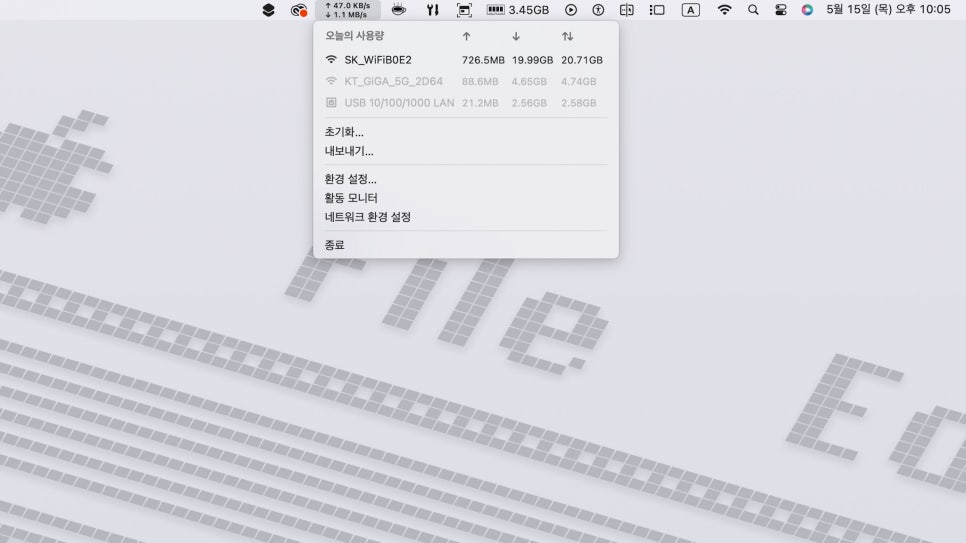Open Control Center toggles icon
966x543 pixels.
click(781, 10)
